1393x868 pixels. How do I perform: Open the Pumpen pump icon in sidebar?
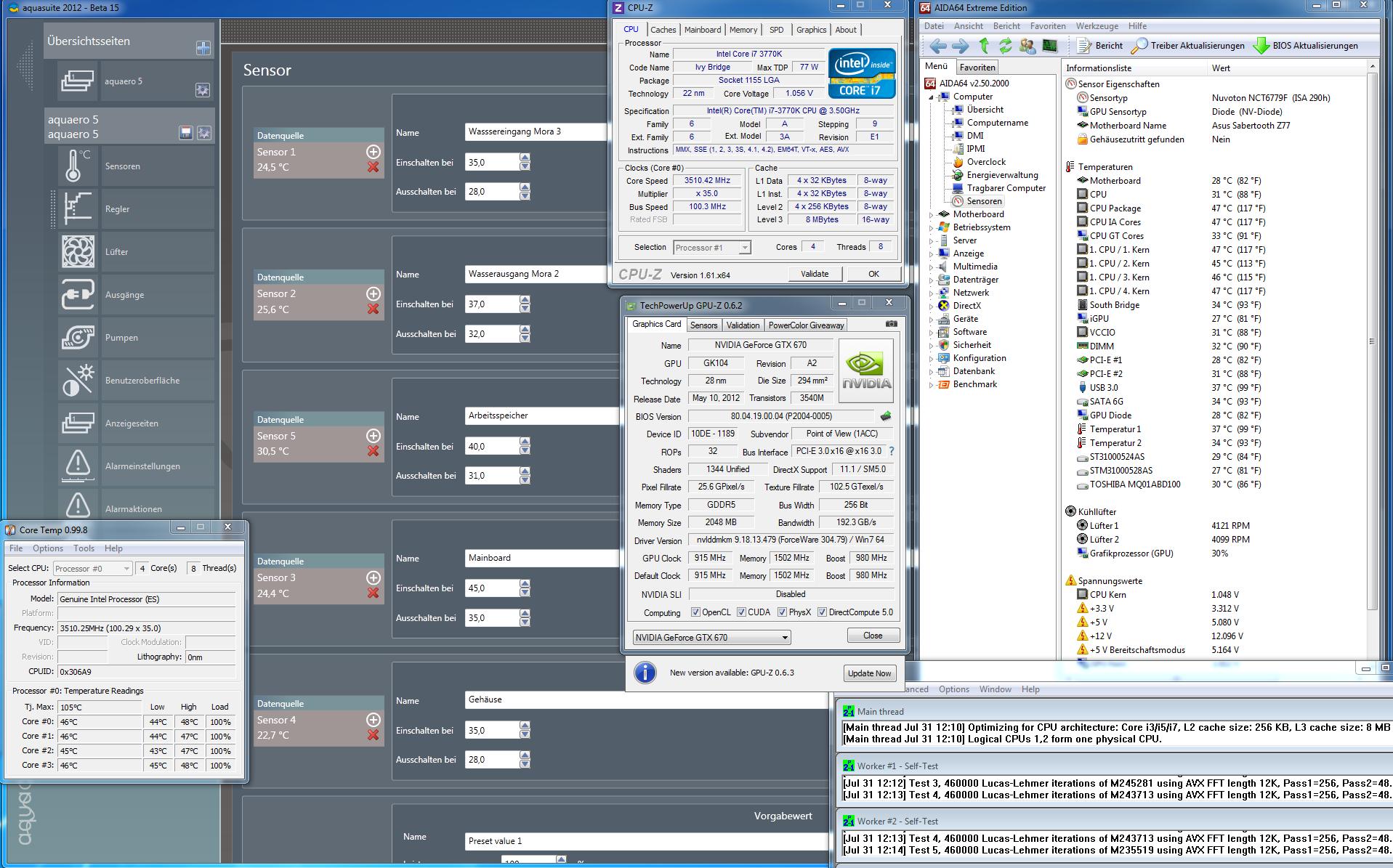tap(77, 338)
